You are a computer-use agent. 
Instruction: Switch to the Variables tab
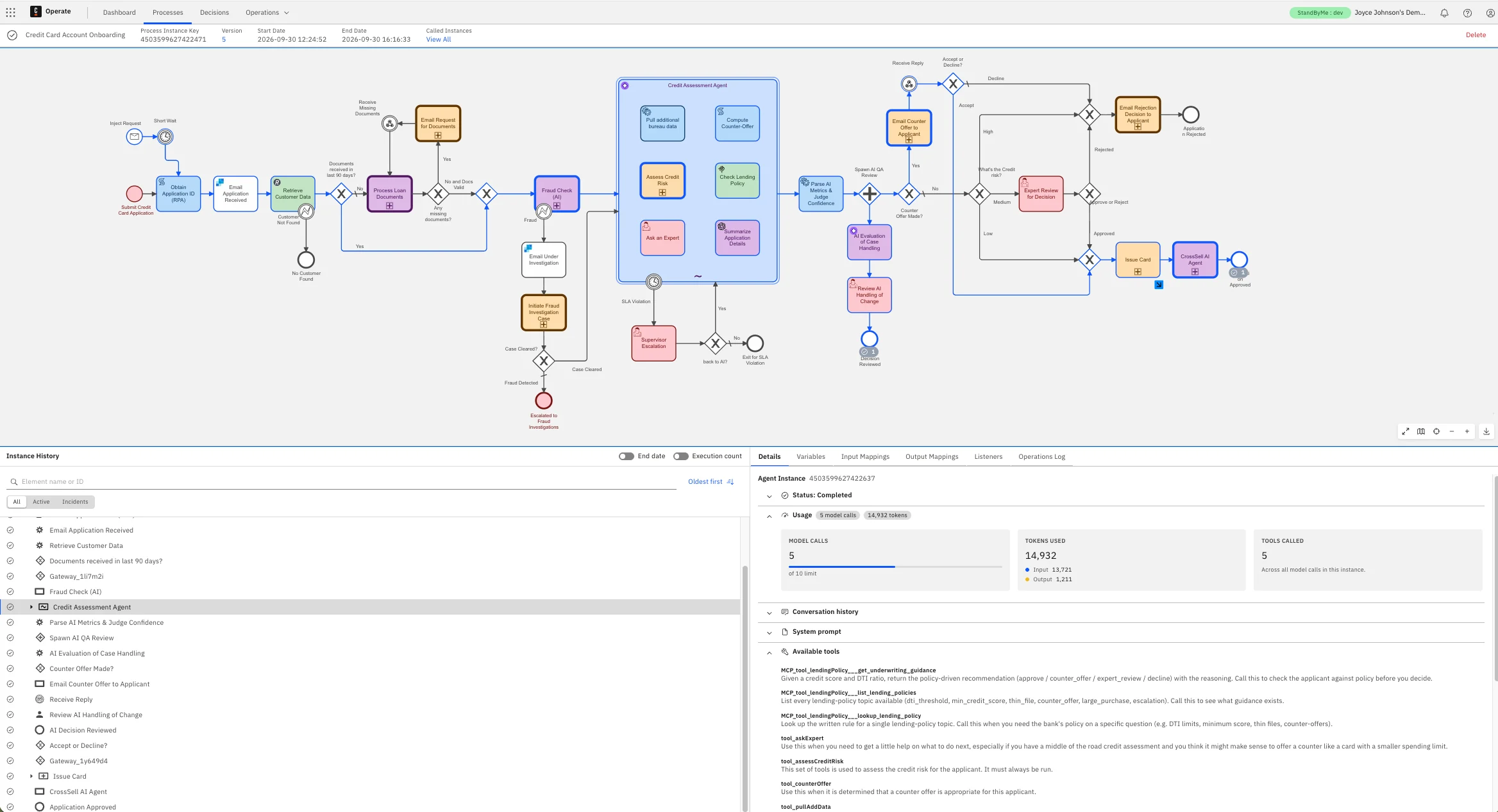pyautogui.click(x=811, y=456)
